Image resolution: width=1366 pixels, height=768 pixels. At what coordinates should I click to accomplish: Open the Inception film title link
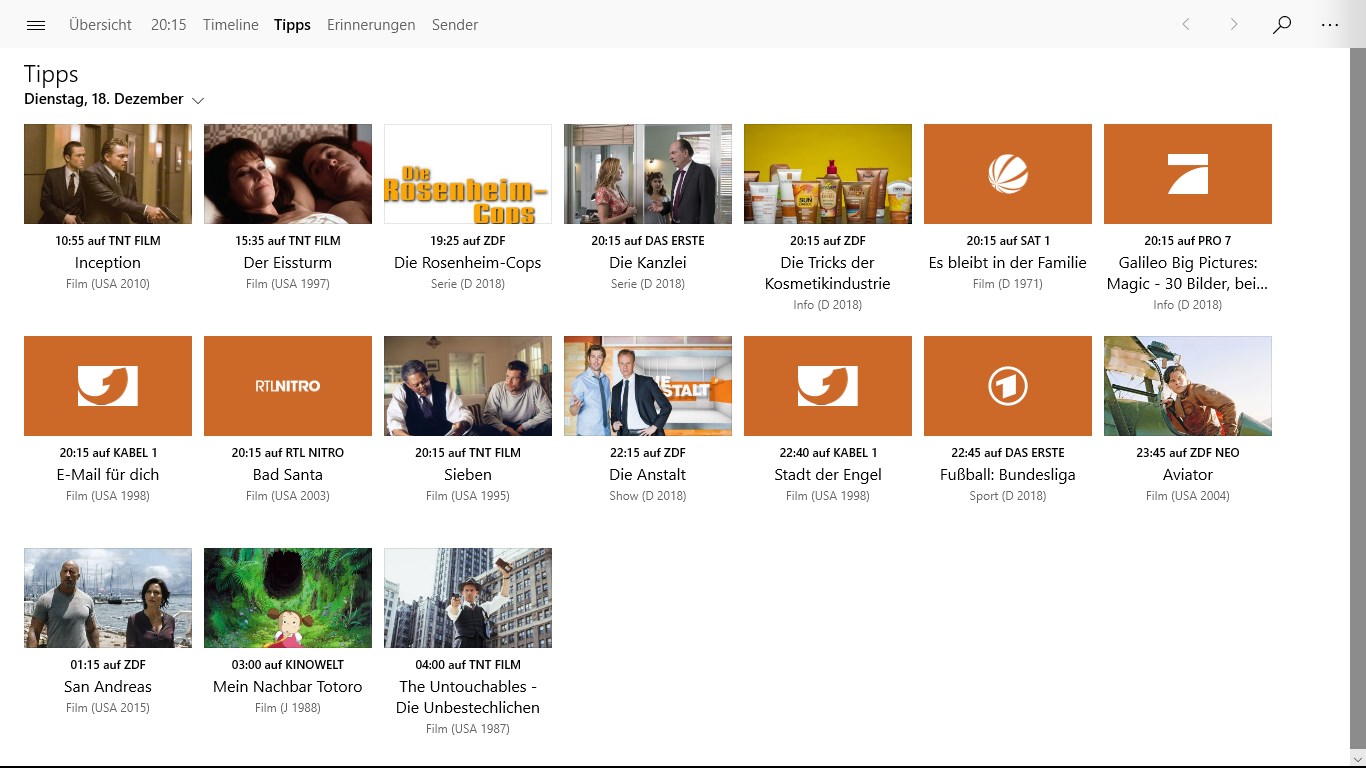pyautogui.click(x=108, y=263)
